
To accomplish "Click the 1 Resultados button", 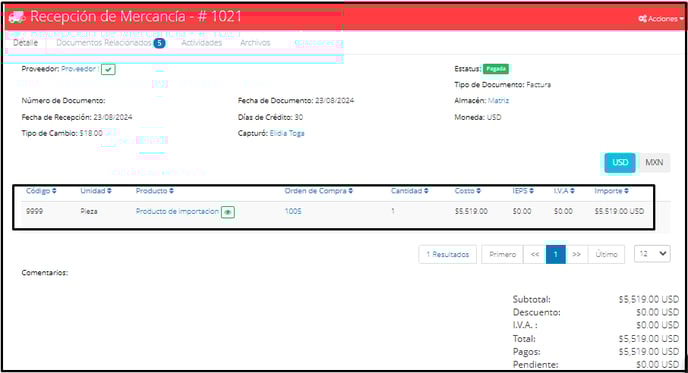I will tap(448, 254).
